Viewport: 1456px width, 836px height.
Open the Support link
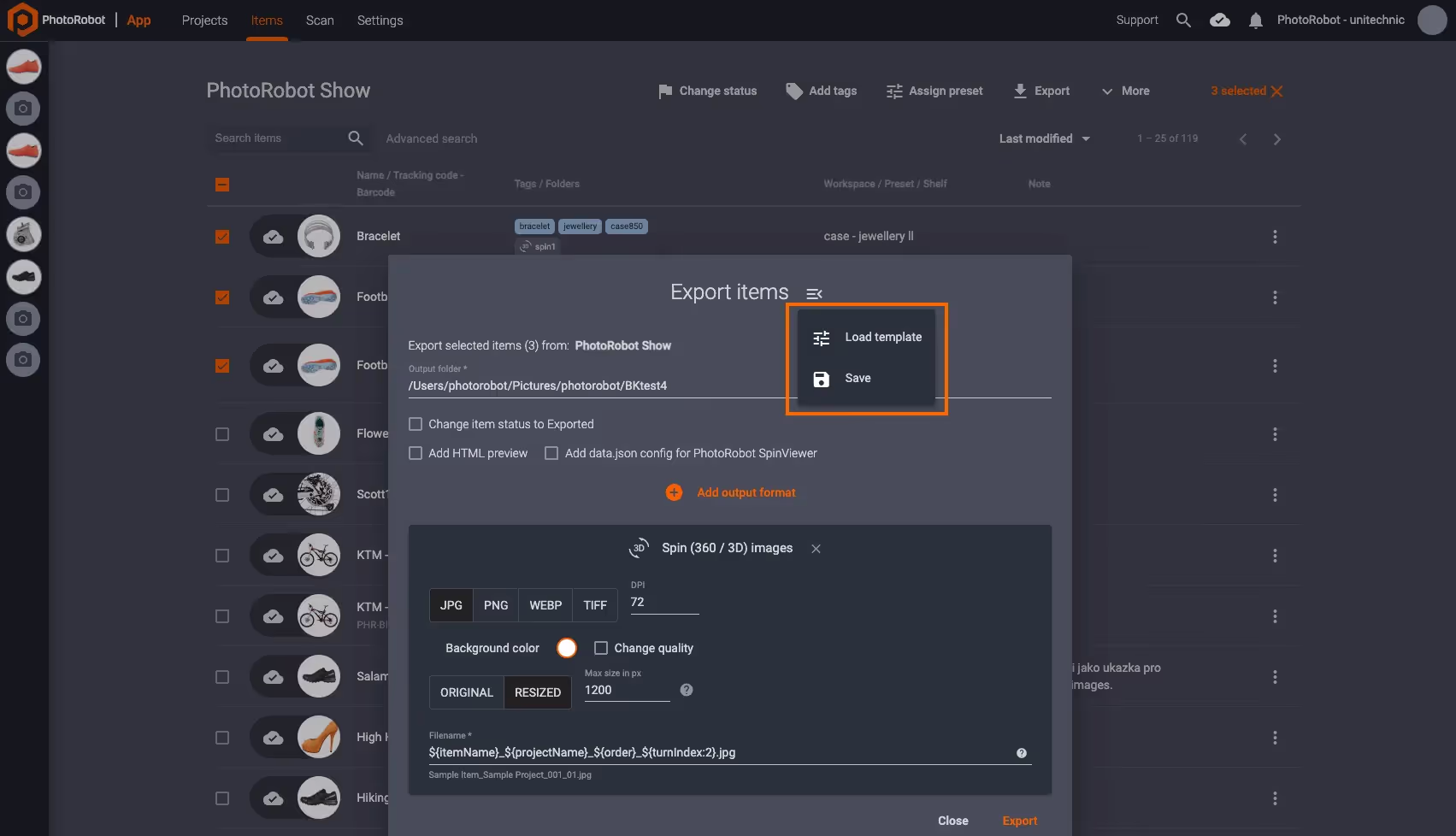tap(1137, 20)
